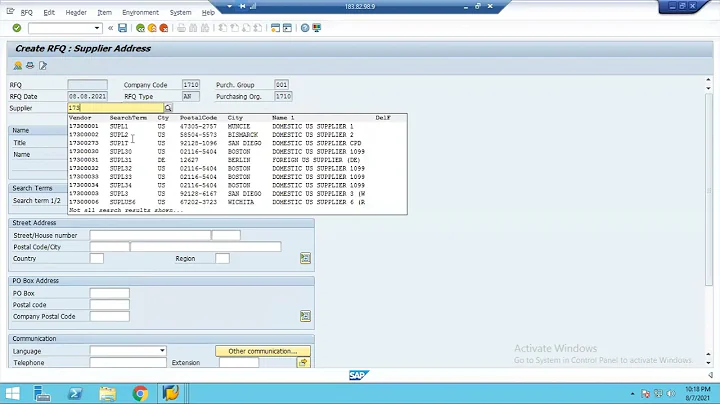Click the PO Box Address expand details icon

305,316
